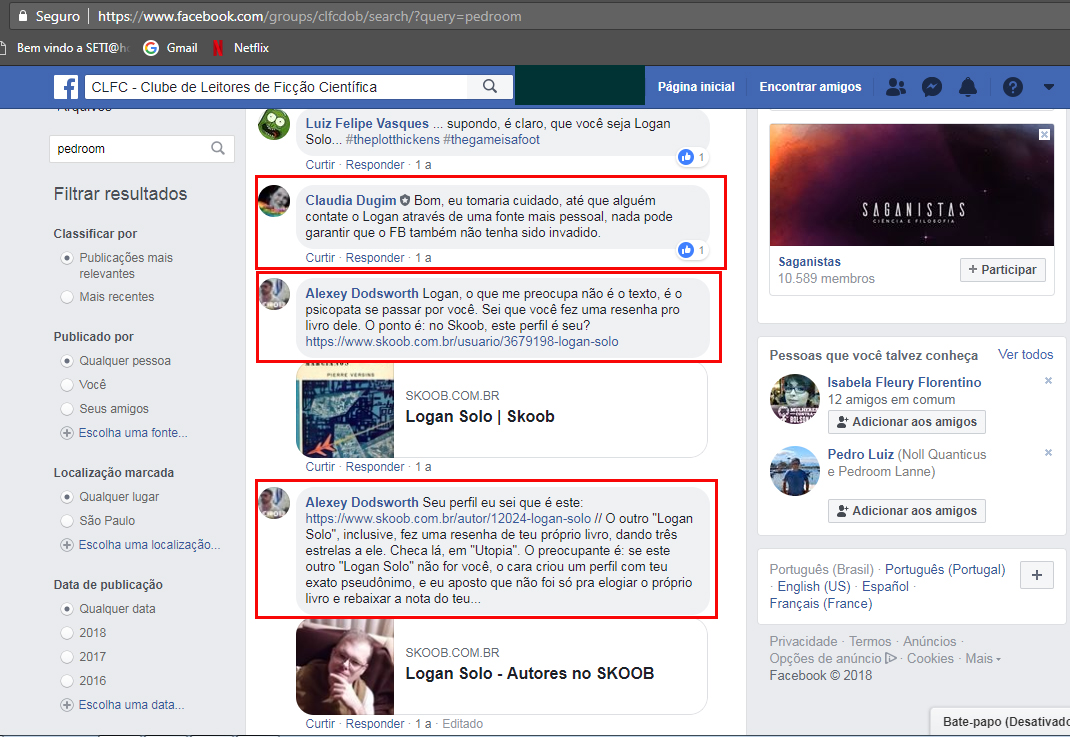
Task: Switch language to English (US)
Action: (x=813, y=586)
